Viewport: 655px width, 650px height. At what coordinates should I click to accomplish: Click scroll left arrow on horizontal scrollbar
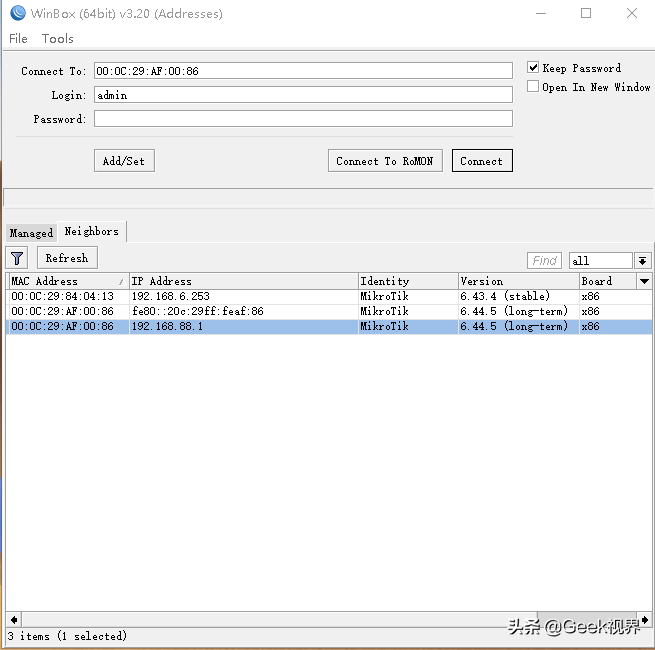(x=14, y=620)
